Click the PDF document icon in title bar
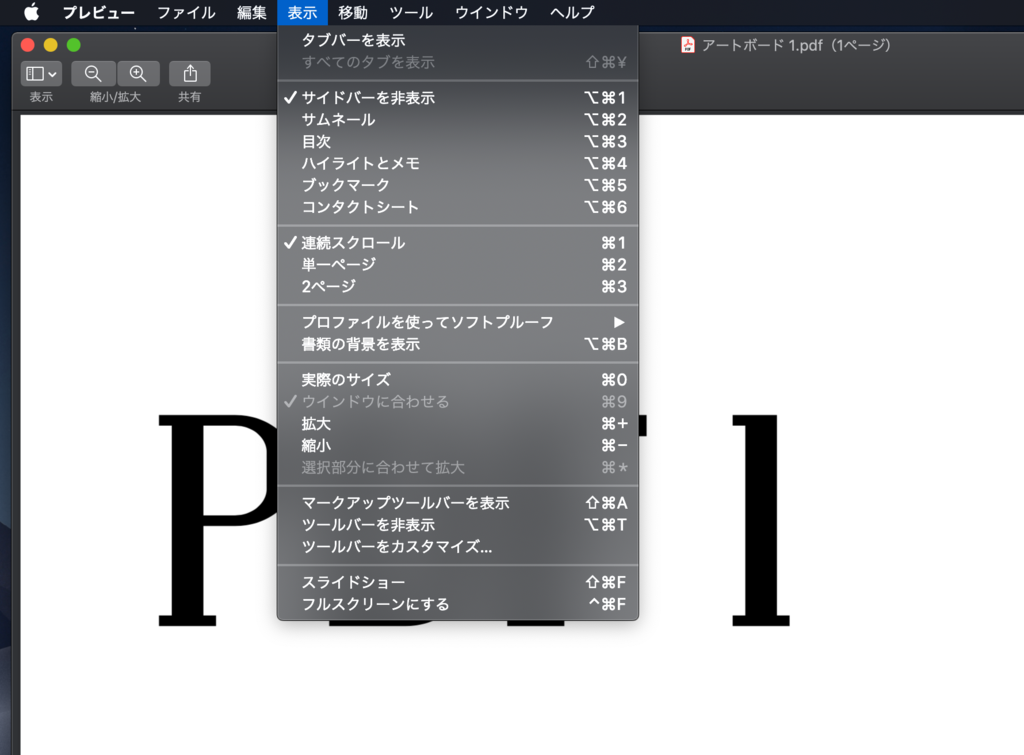Screen dimensions: 1024x755 pyautogui.click(x=687, y=45)
